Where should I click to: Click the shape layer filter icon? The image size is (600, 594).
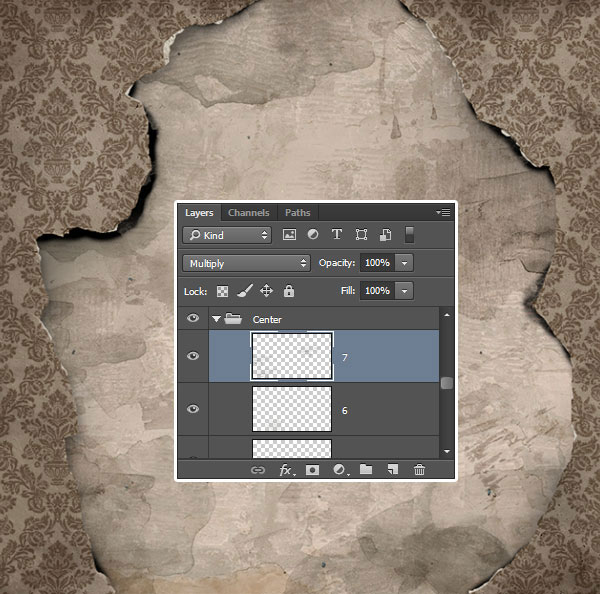point(361,235)
